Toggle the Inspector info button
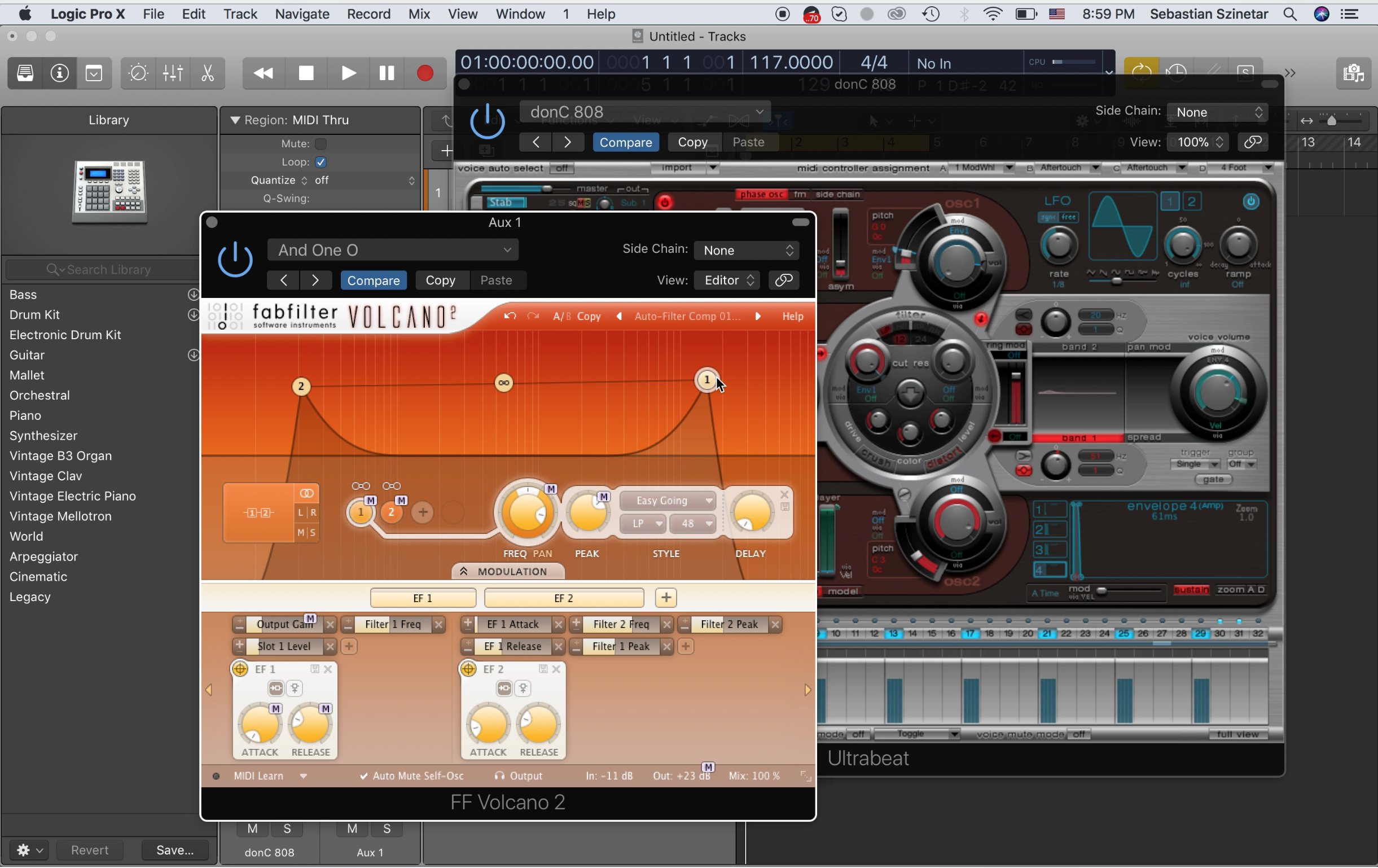The image size is (1378, 868). 59,73
